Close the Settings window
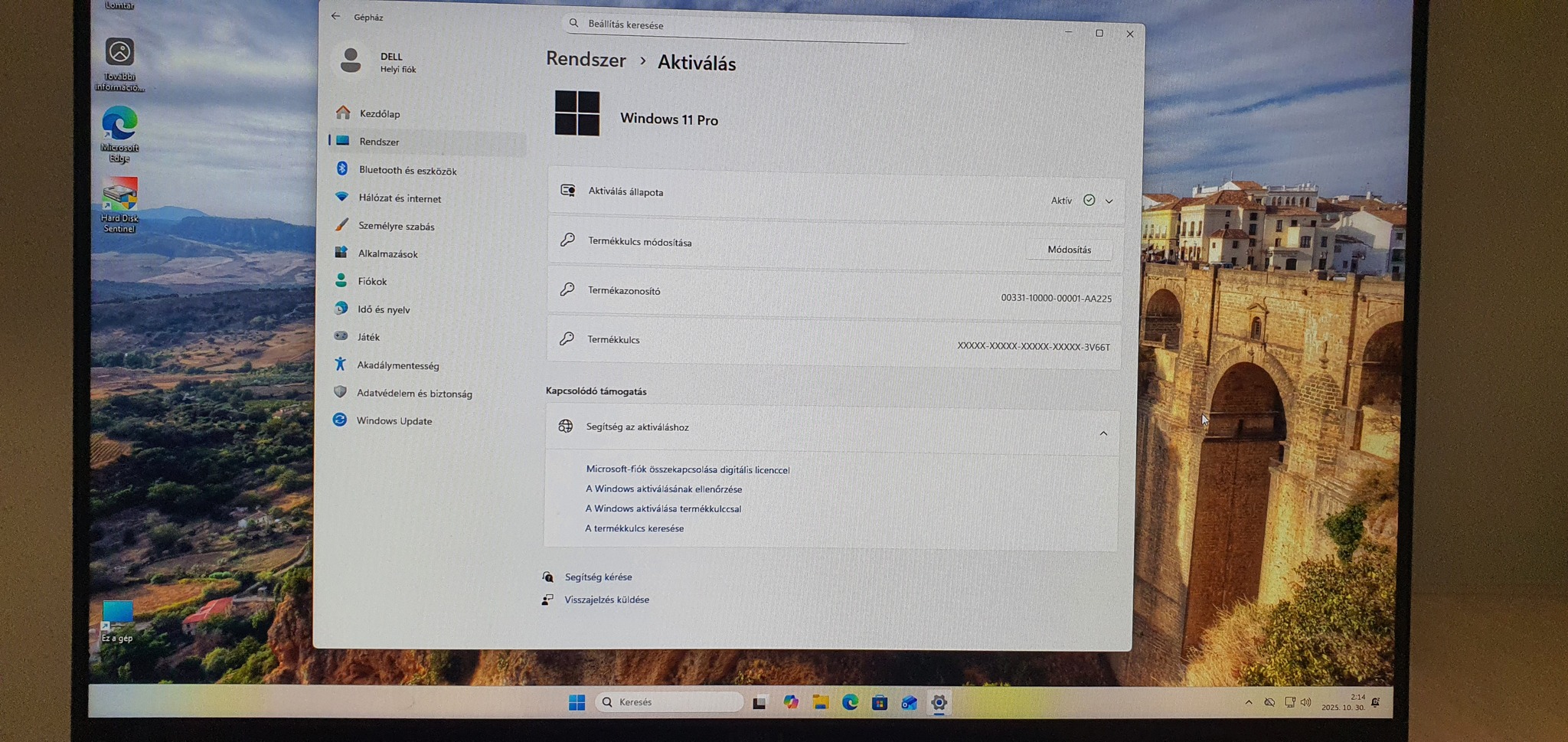 click(1130, 34)
